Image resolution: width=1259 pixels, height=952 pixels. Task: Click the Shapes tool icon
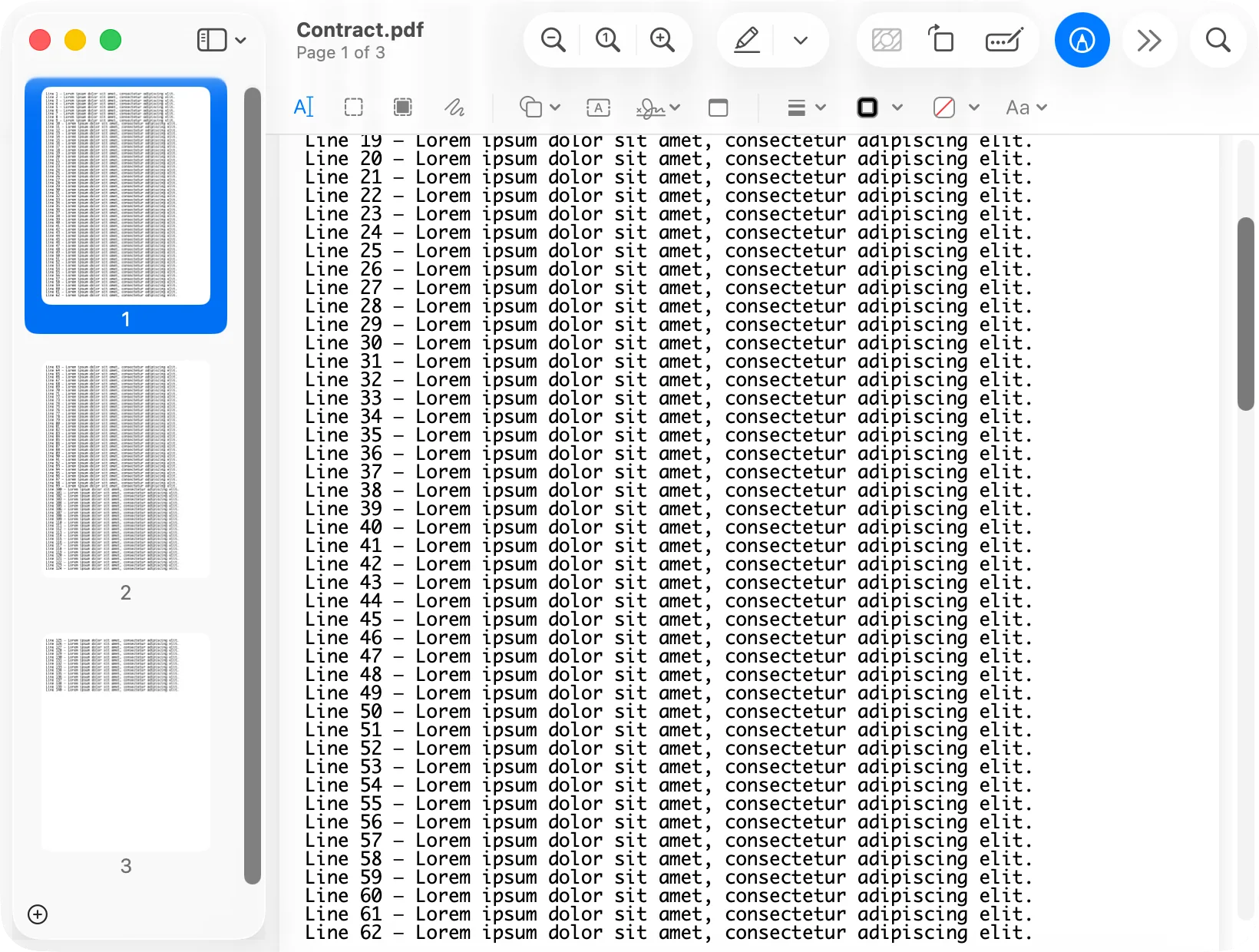point(530,107)
